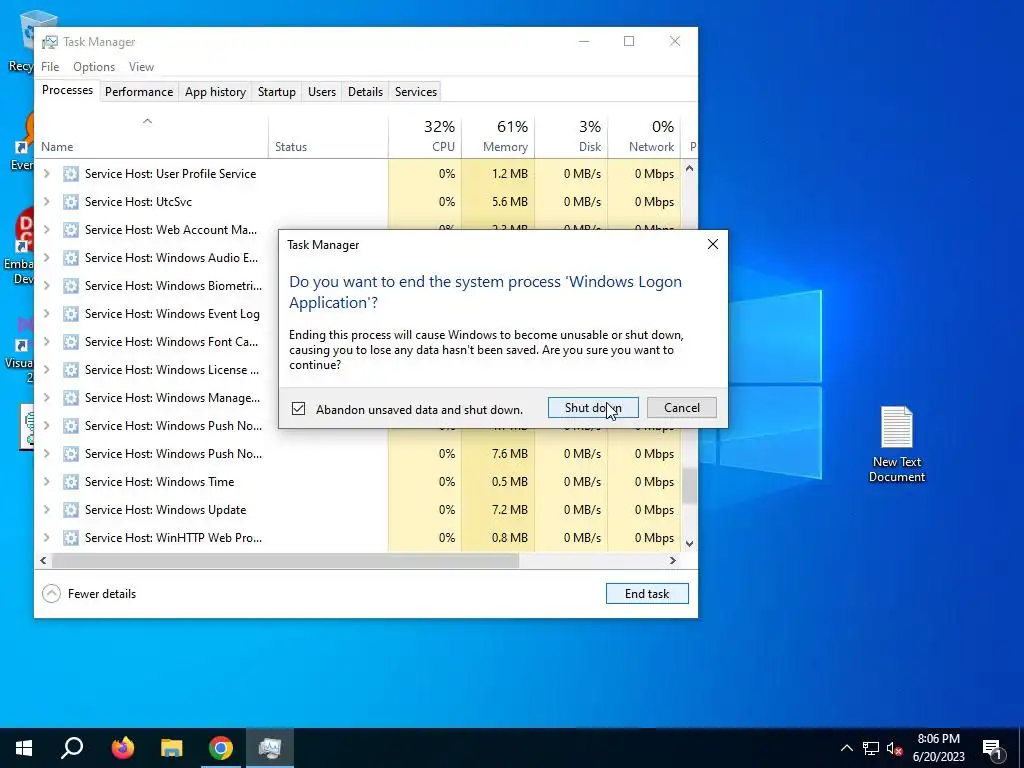Image resolution: width=1024 pixels, height=768 pixels.
Task: Click the network status tray icon
Action: pos(871,748)
